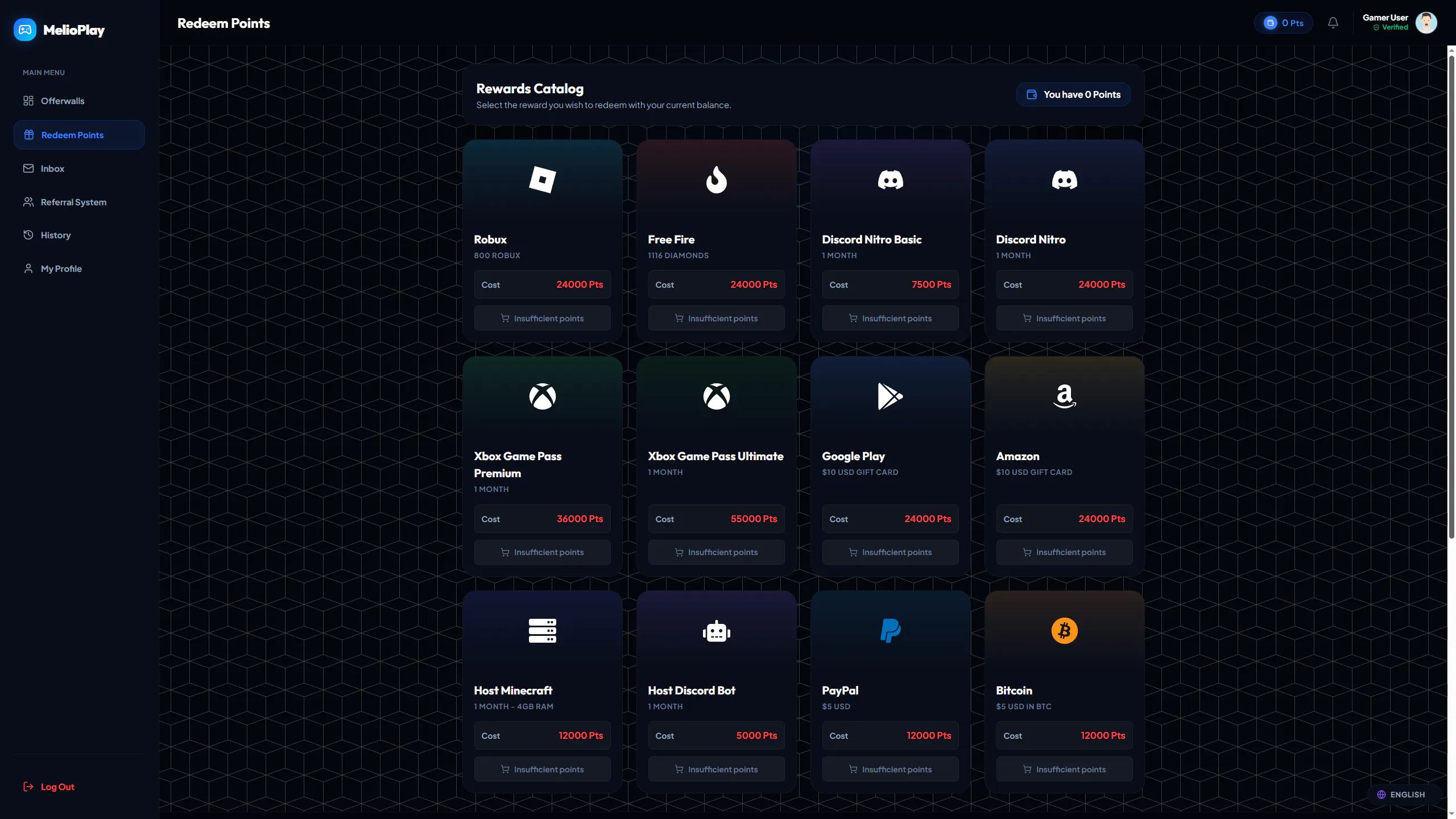Click Insufficient points under Google Play
The width and height of the screenshot is (1456, 819).
pos(890,552)
